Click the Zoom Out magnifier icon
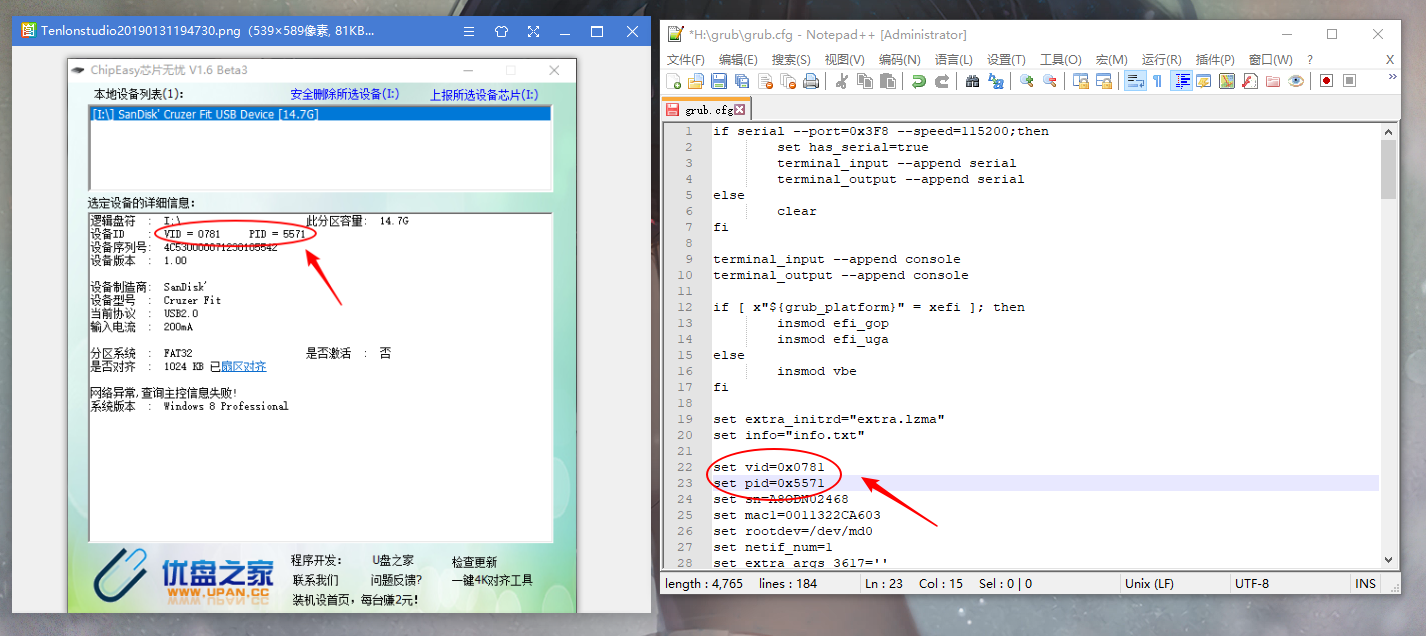This screenshot has width=1426, height=636. point(1049,81)
